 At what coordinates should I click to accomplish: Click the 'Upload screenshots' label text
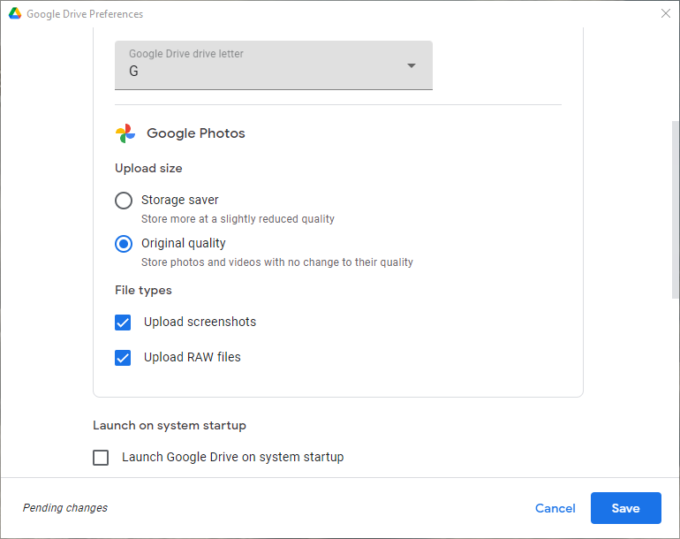(200, 322)
